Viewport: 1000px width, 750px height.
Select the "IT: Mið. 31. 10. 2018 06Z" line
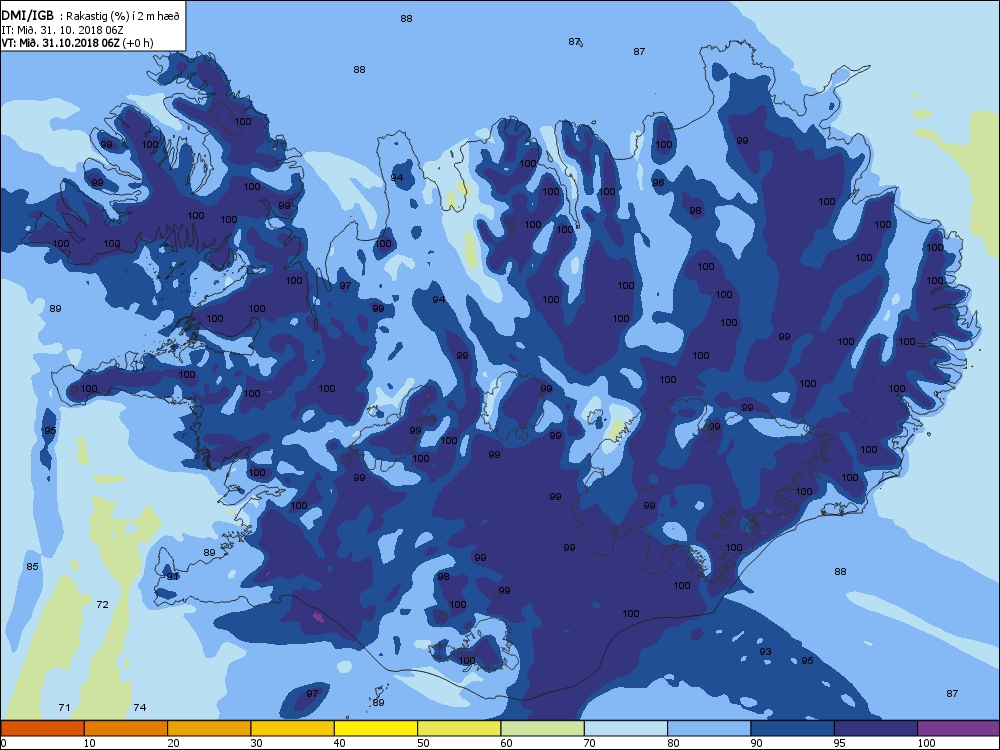[x=61, y=30]
